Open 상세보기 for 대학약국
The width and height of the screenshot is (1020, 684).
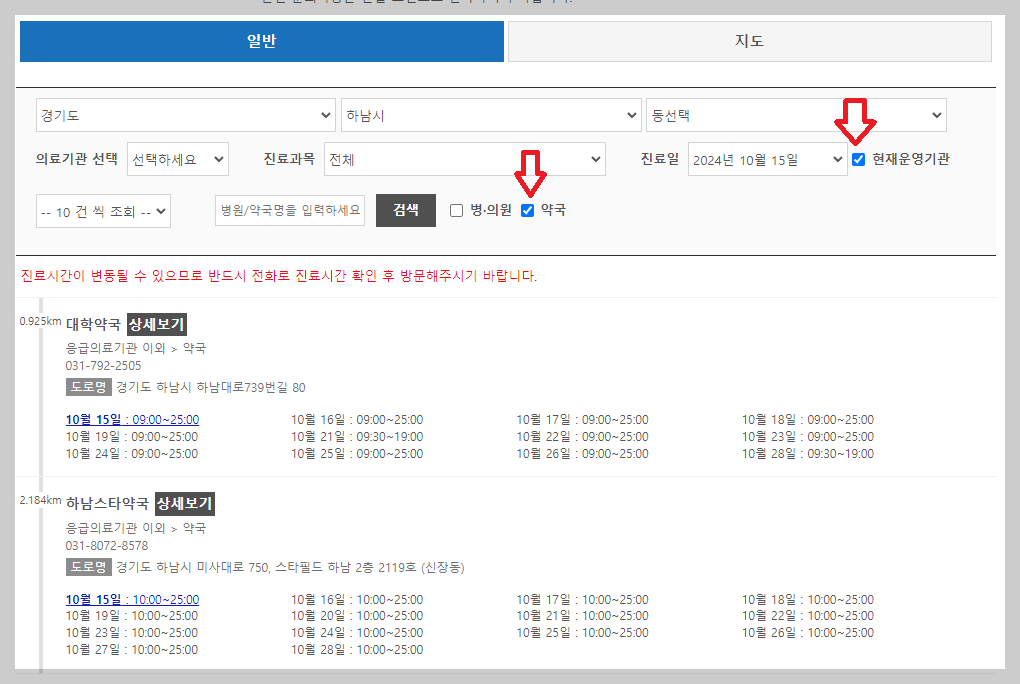[x=157, y=324]
